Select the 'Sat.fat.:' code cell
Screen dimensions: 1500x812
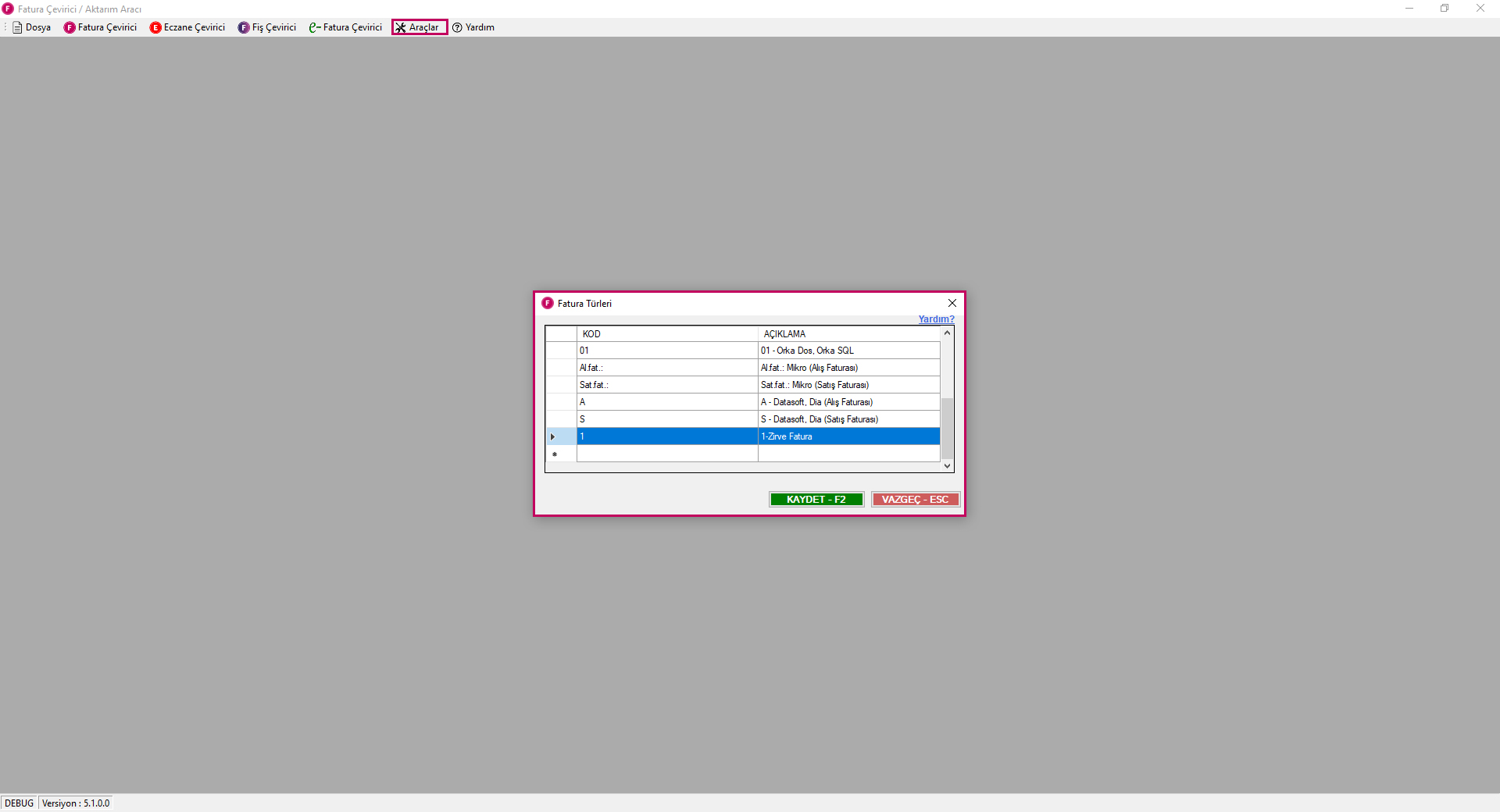pos(667,385)
